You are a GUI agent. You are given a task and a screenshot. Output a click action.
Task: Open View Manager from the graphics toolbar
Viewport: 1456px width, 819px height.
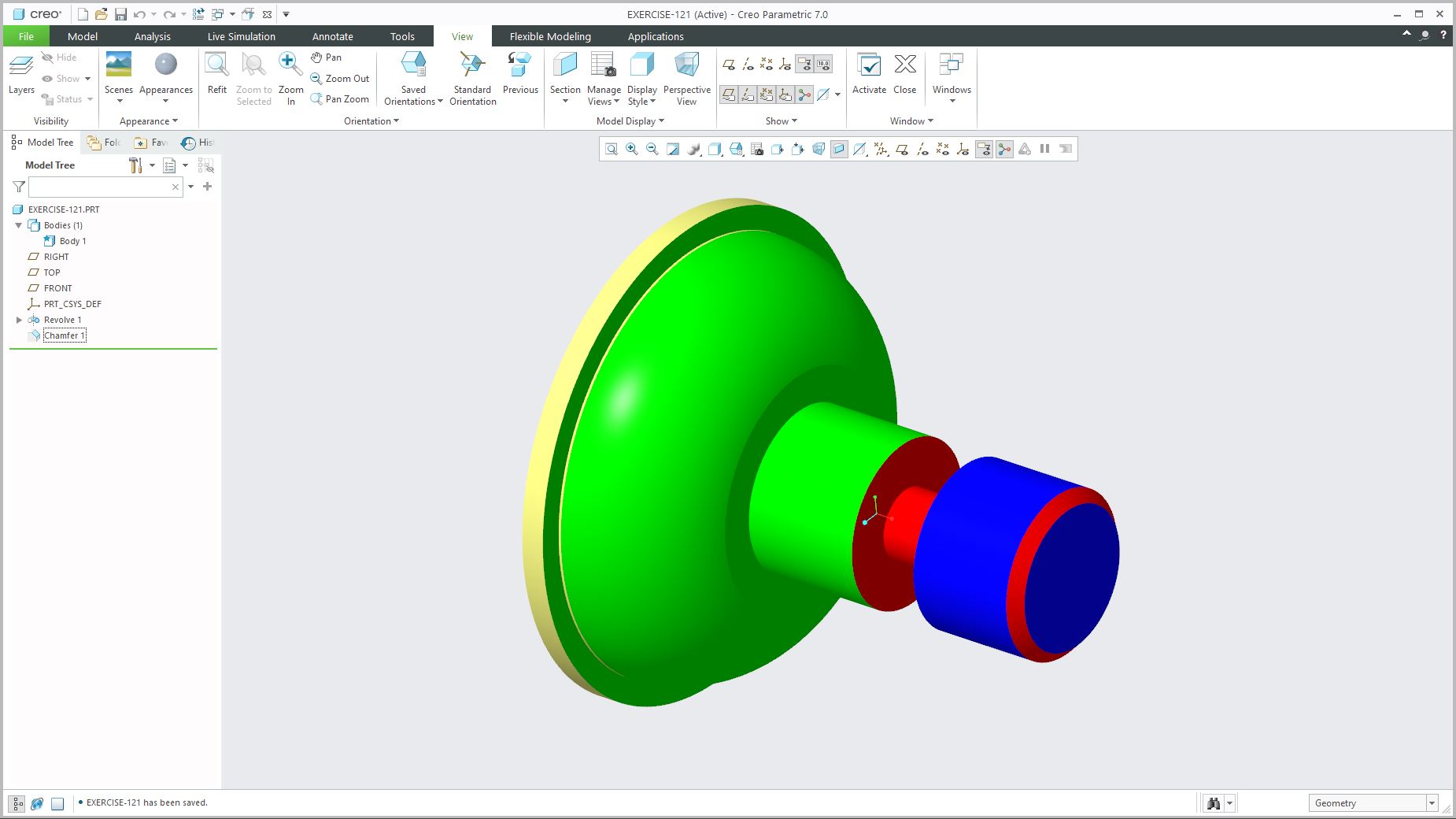coord(756,149)
